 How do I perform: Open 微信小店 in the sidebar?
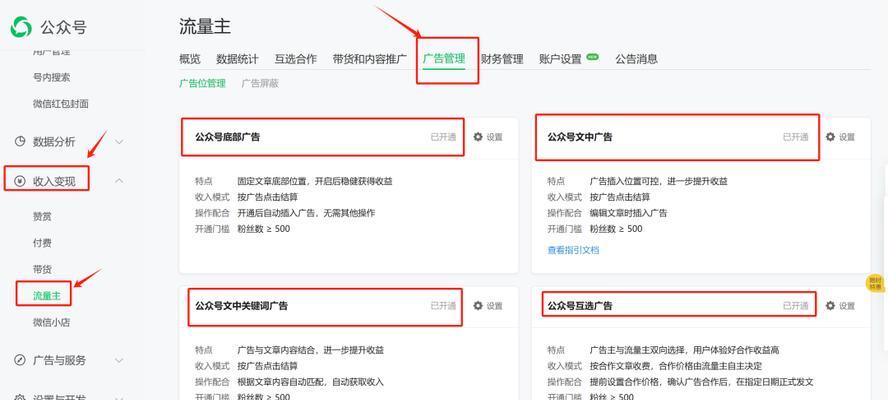click(52, 322)
